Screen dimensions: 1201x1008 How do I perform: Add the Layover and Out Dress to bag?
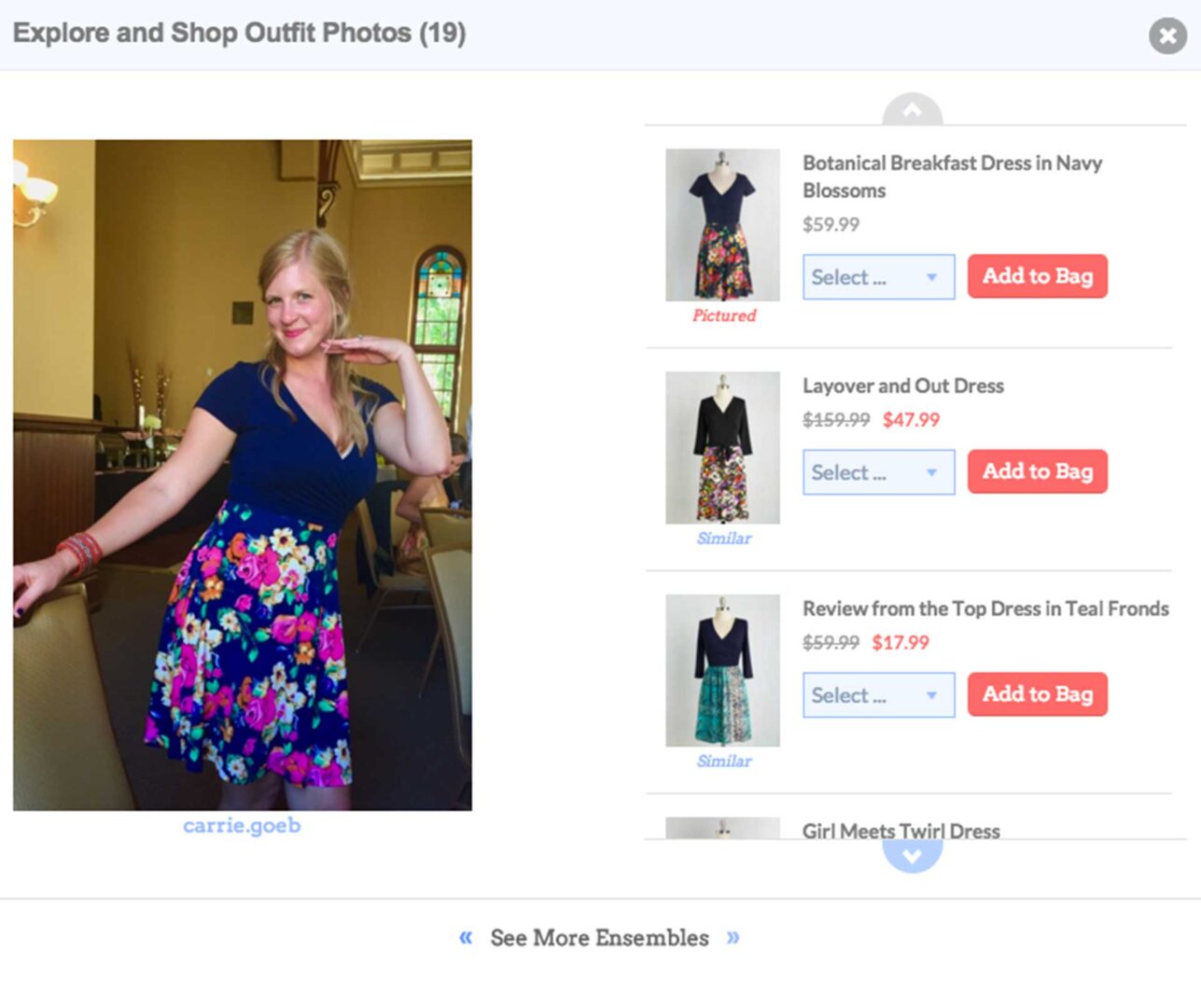pos(1037,471)
